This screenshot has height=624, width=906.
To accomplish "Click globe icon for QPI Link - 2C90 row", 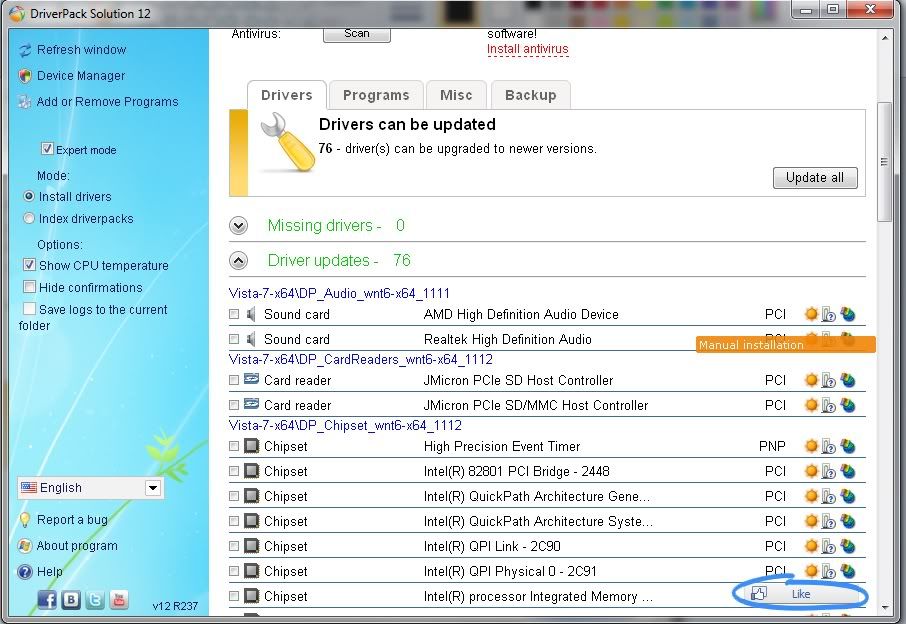I will click(x=848, y=546).
